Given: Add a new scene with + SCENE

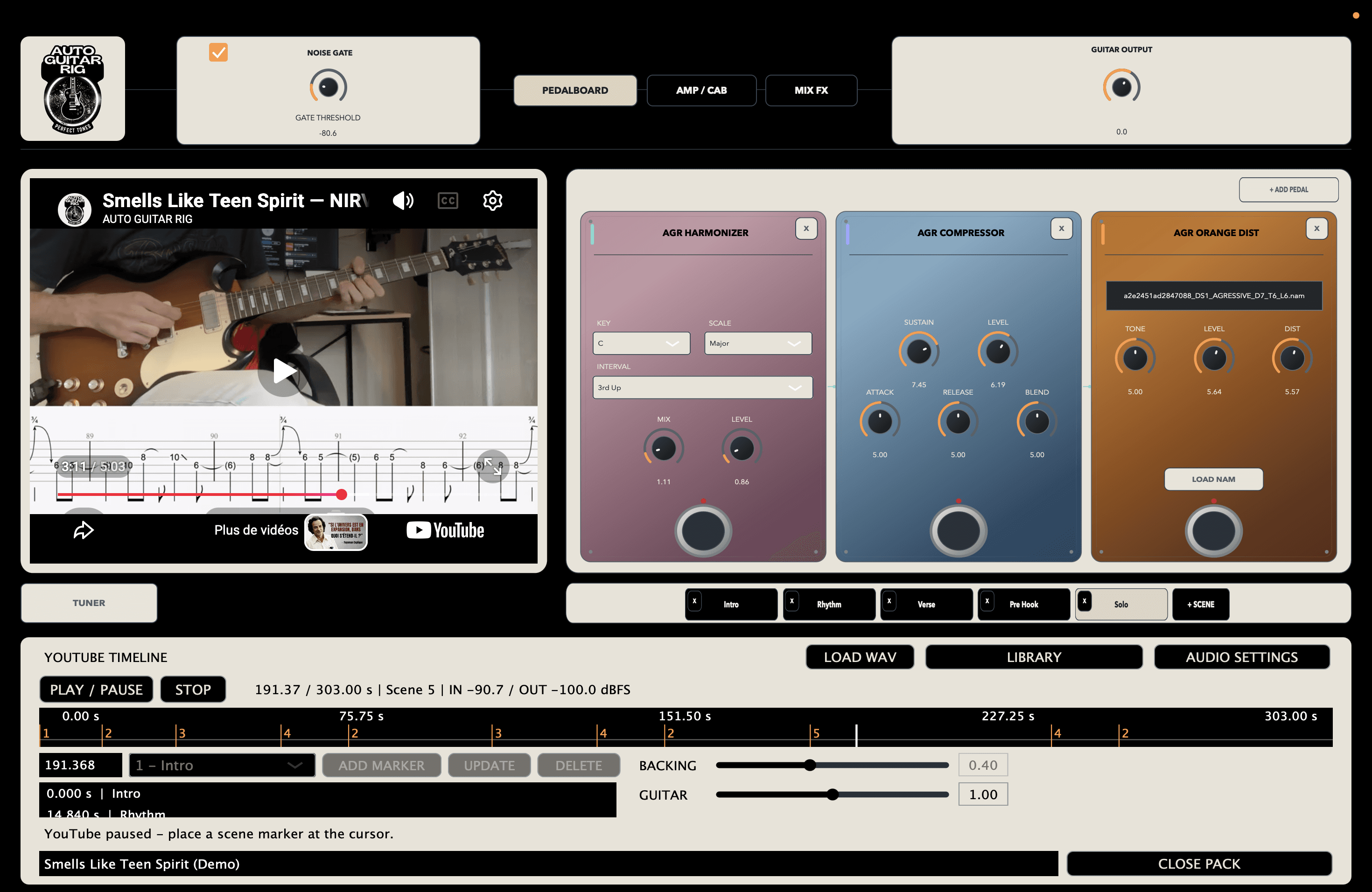Looking at the screenshot, I should click(x=1200, y=605).
